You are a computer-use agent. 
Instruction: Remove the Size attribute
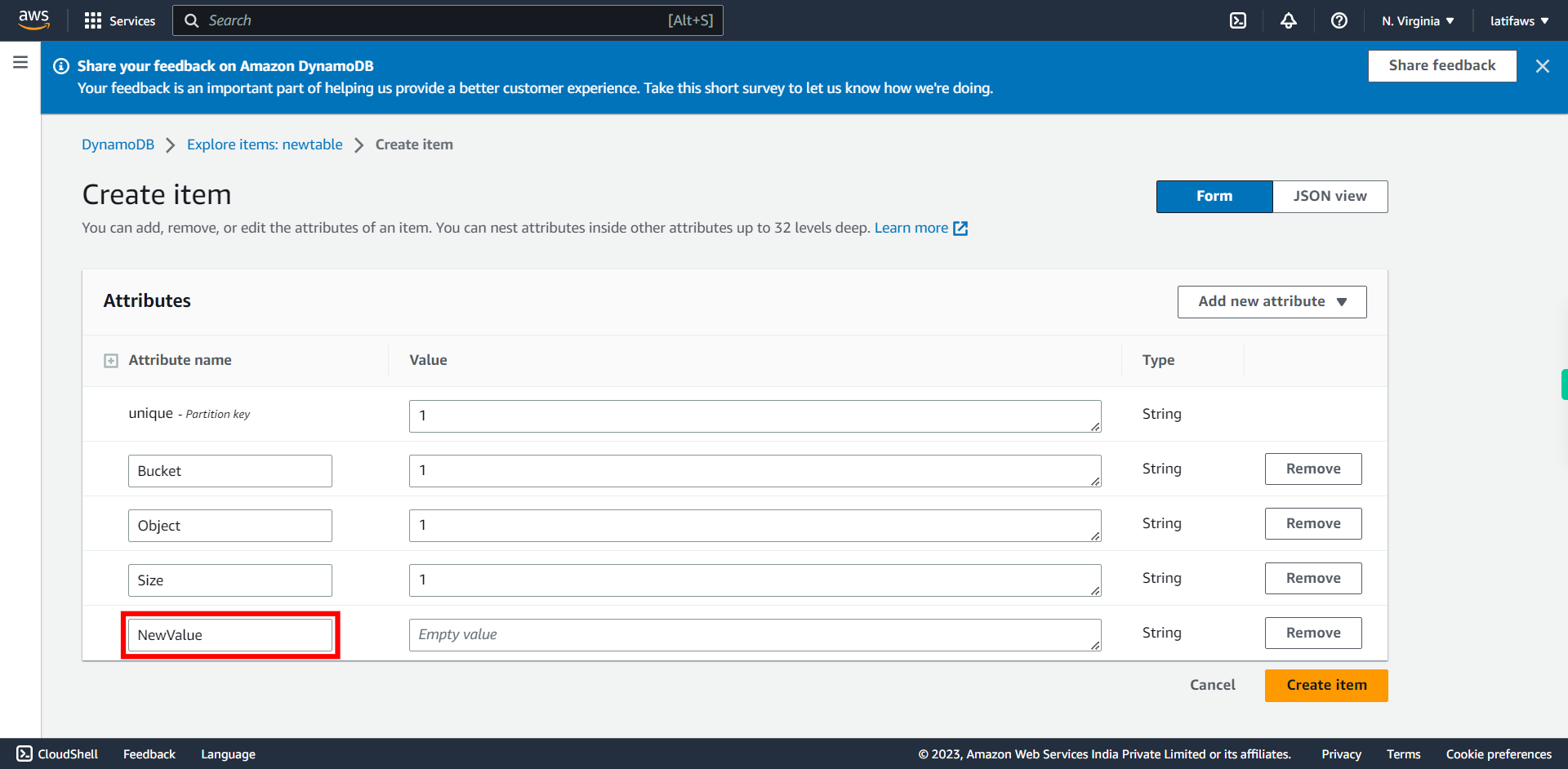coord(1313,579)
